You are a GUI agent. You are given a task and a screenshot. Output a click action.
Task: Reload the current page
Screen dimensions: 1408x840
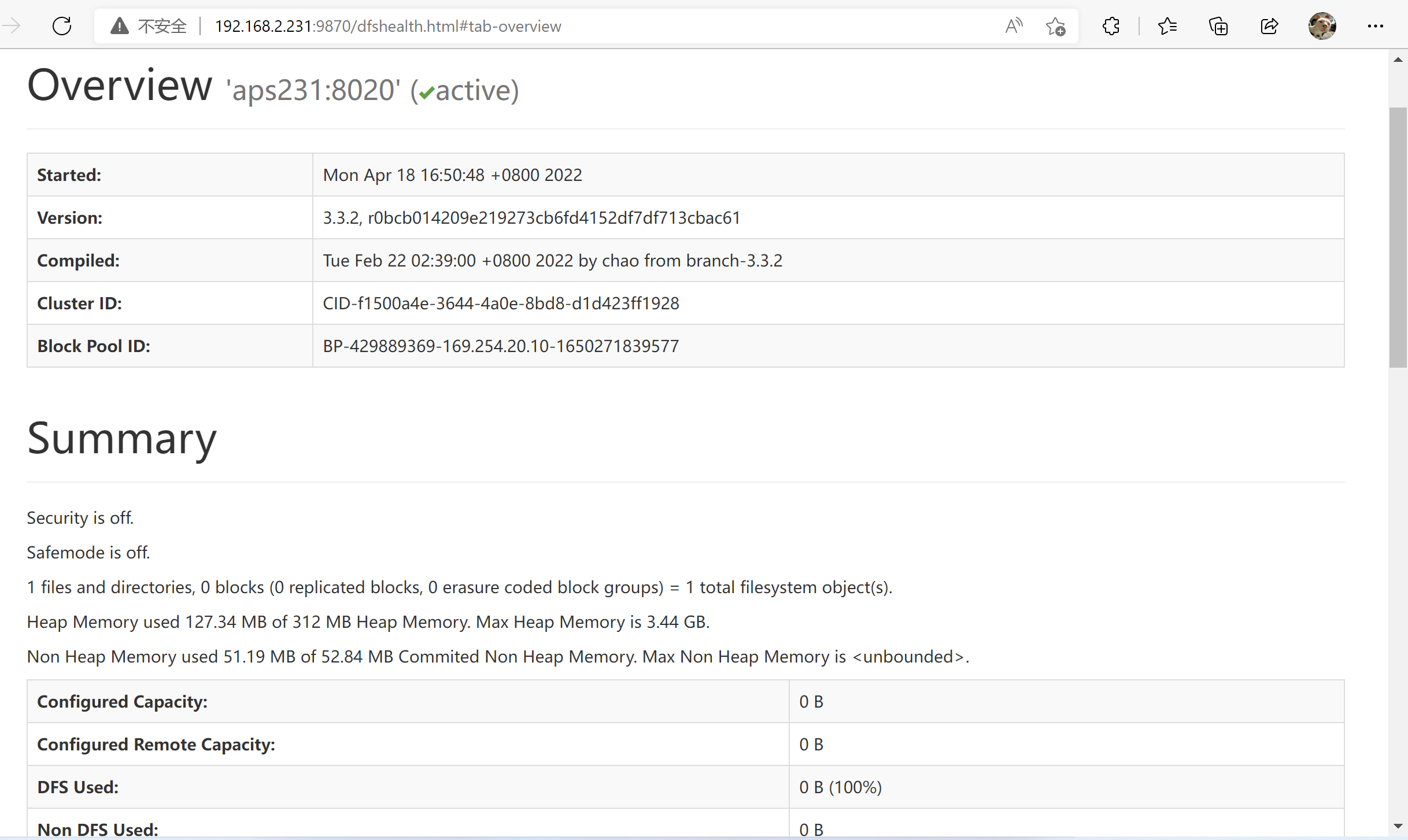point(61,25)
